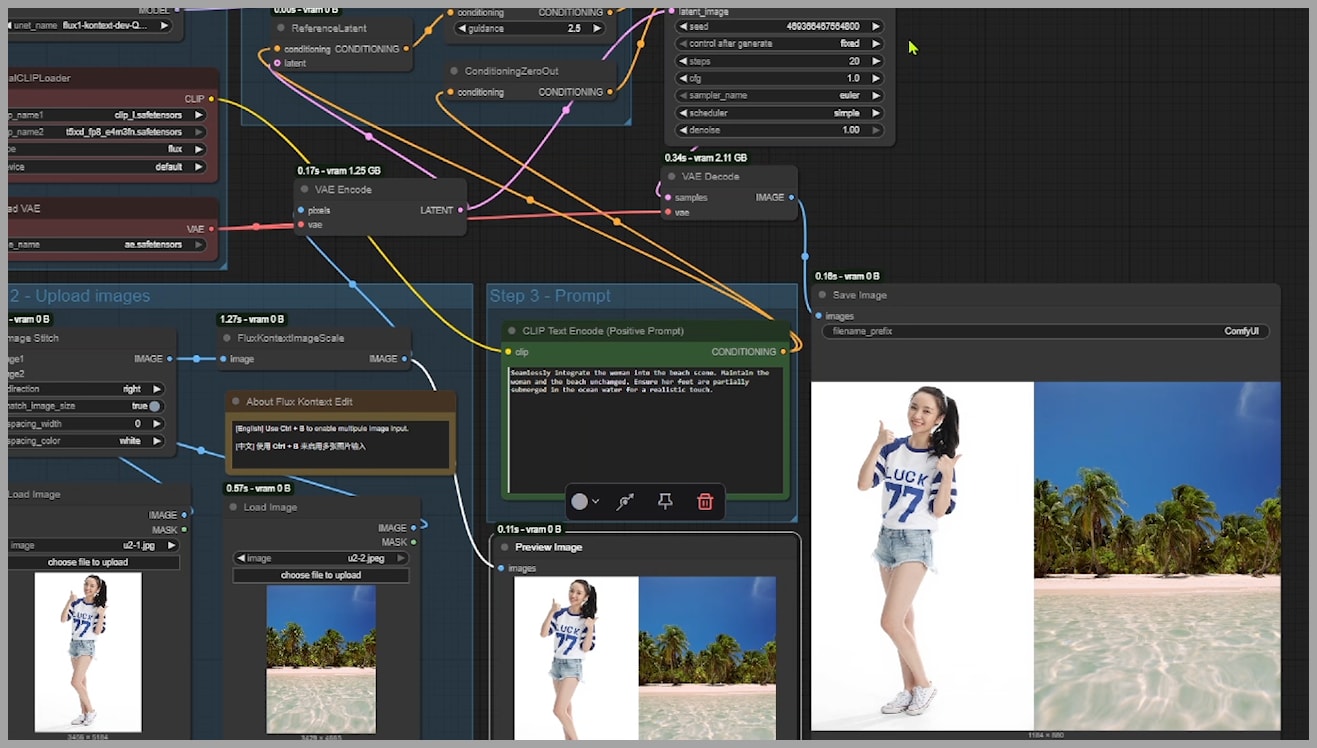The height and width of the screenshot is (748, 1317).
Task: Decrease the seed value with left arrow
Action: pos(682,27)
